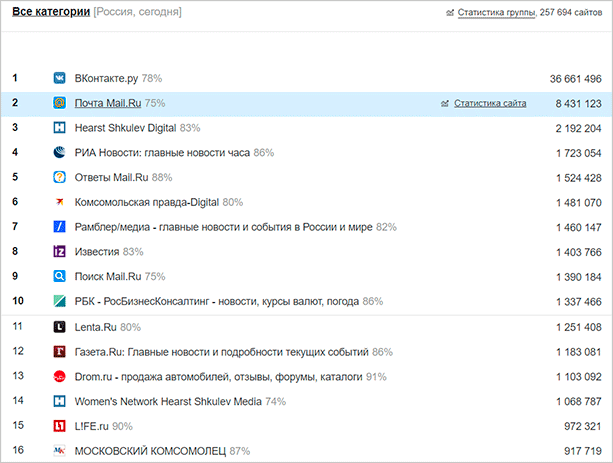Click the Otvety Mail.Ru question icon

click(60, 178)
